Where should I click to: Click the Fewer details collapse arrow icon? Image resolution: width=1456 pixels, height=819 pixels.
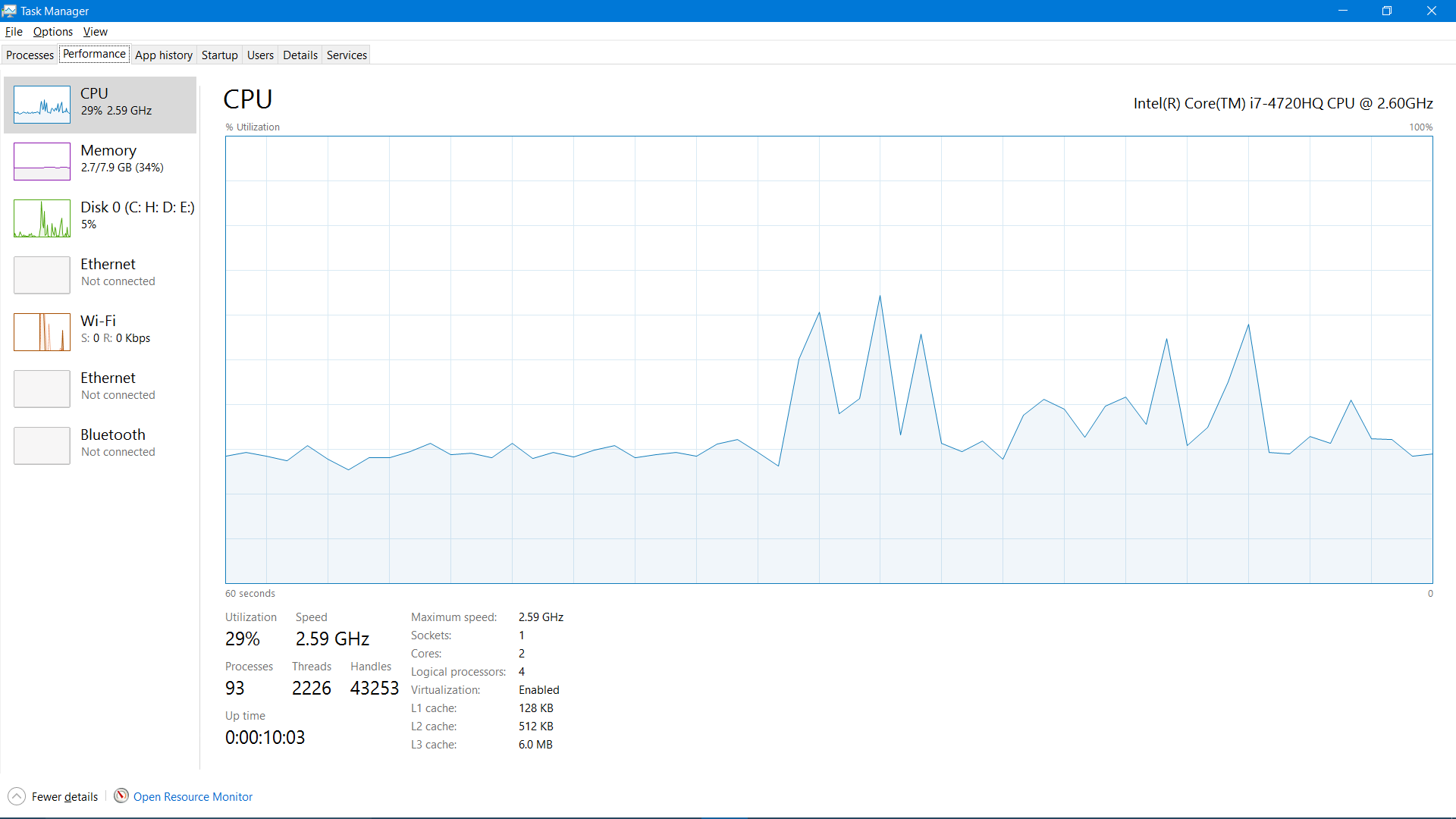[17, 796]
